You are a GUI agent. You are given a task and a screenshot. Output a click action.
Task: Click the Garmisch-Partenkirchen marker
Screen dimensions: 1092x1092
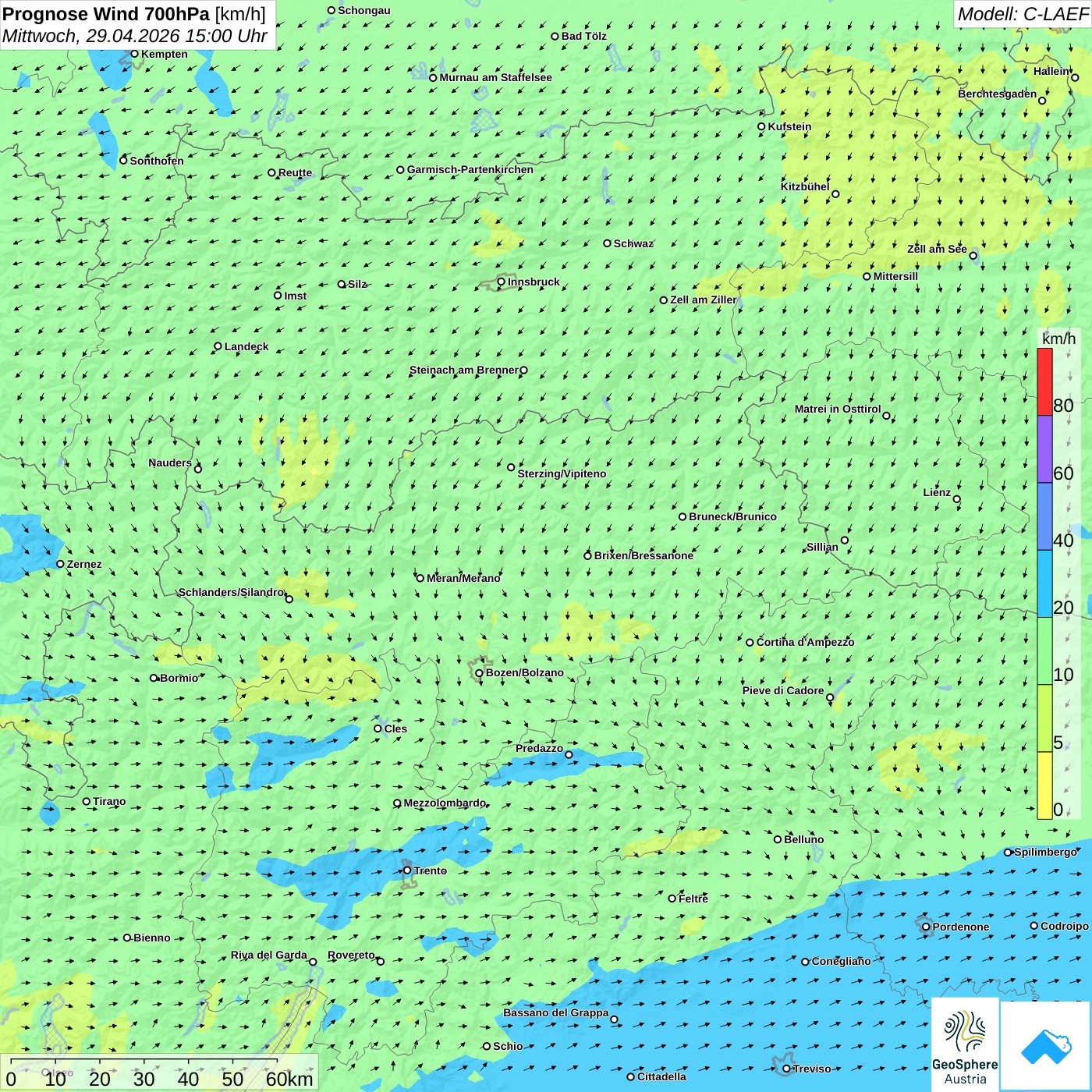point(400,170)
